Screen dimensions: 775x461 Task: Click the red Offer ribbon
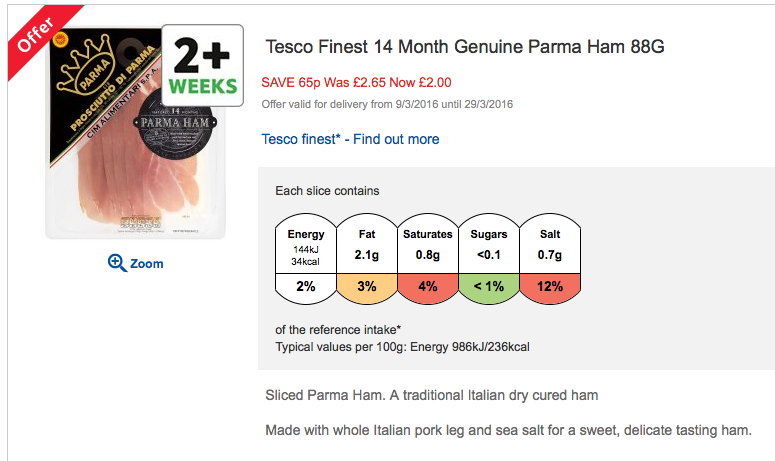(28, 36)
